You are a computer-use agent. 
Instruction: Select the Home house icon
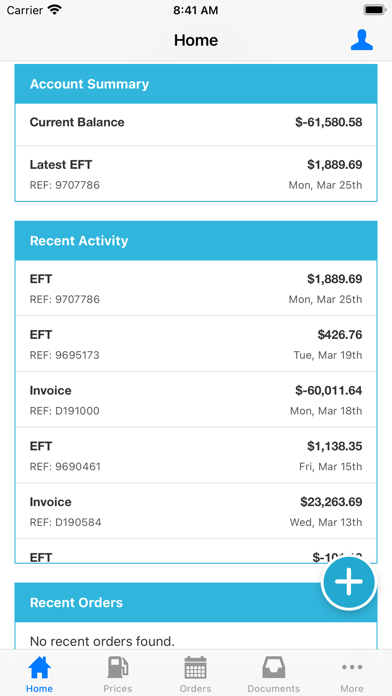(40, 668)
